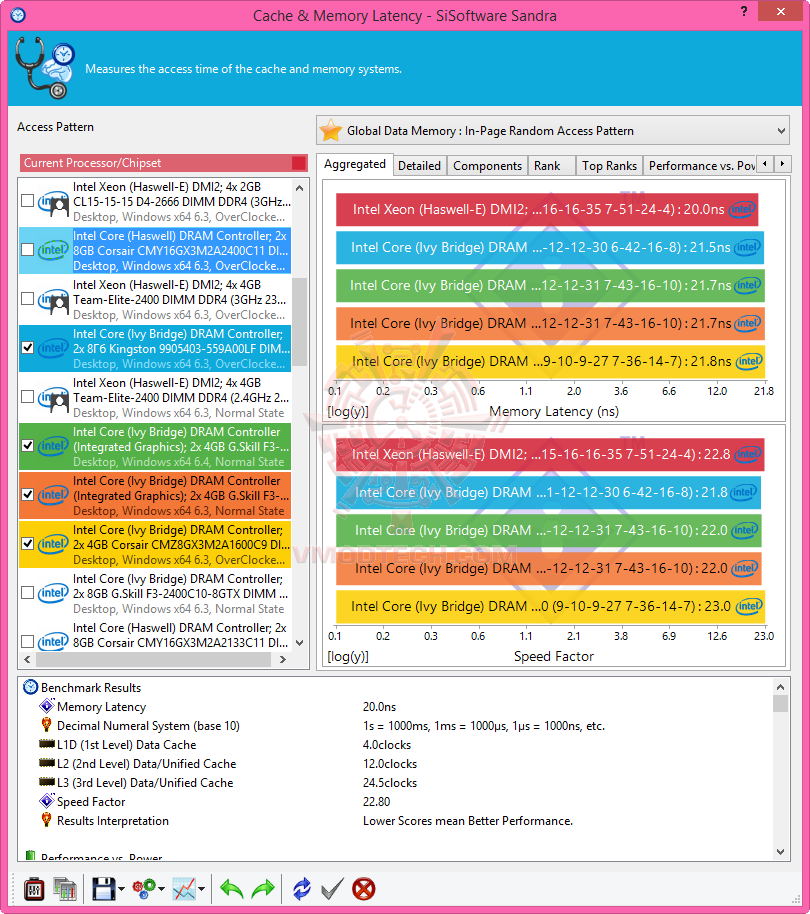Click the lightbulb icon beside Decimal Numeral System

(47, 725)
